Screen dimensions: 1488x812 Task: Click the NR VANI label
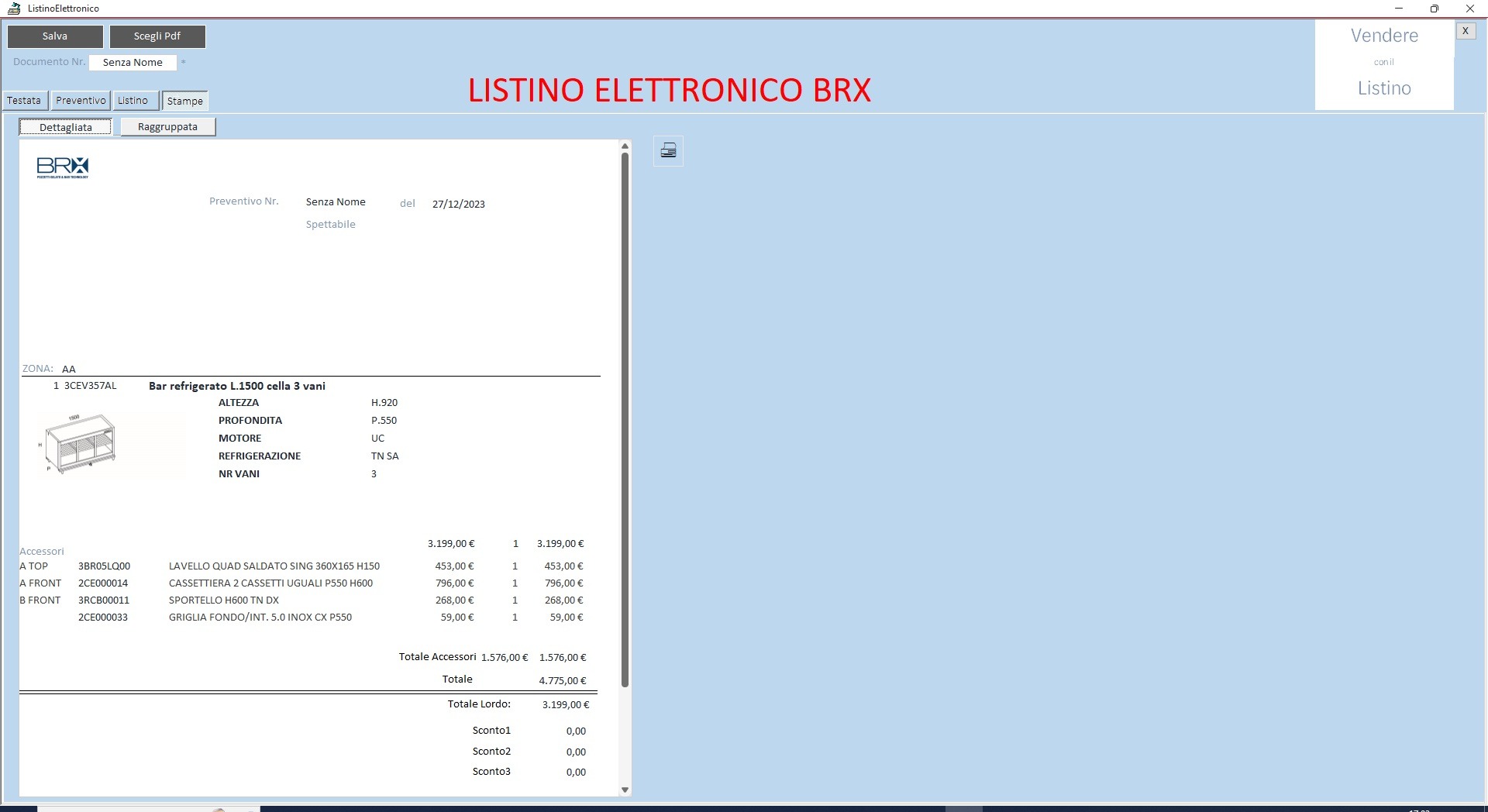click(x=239, y=474)
